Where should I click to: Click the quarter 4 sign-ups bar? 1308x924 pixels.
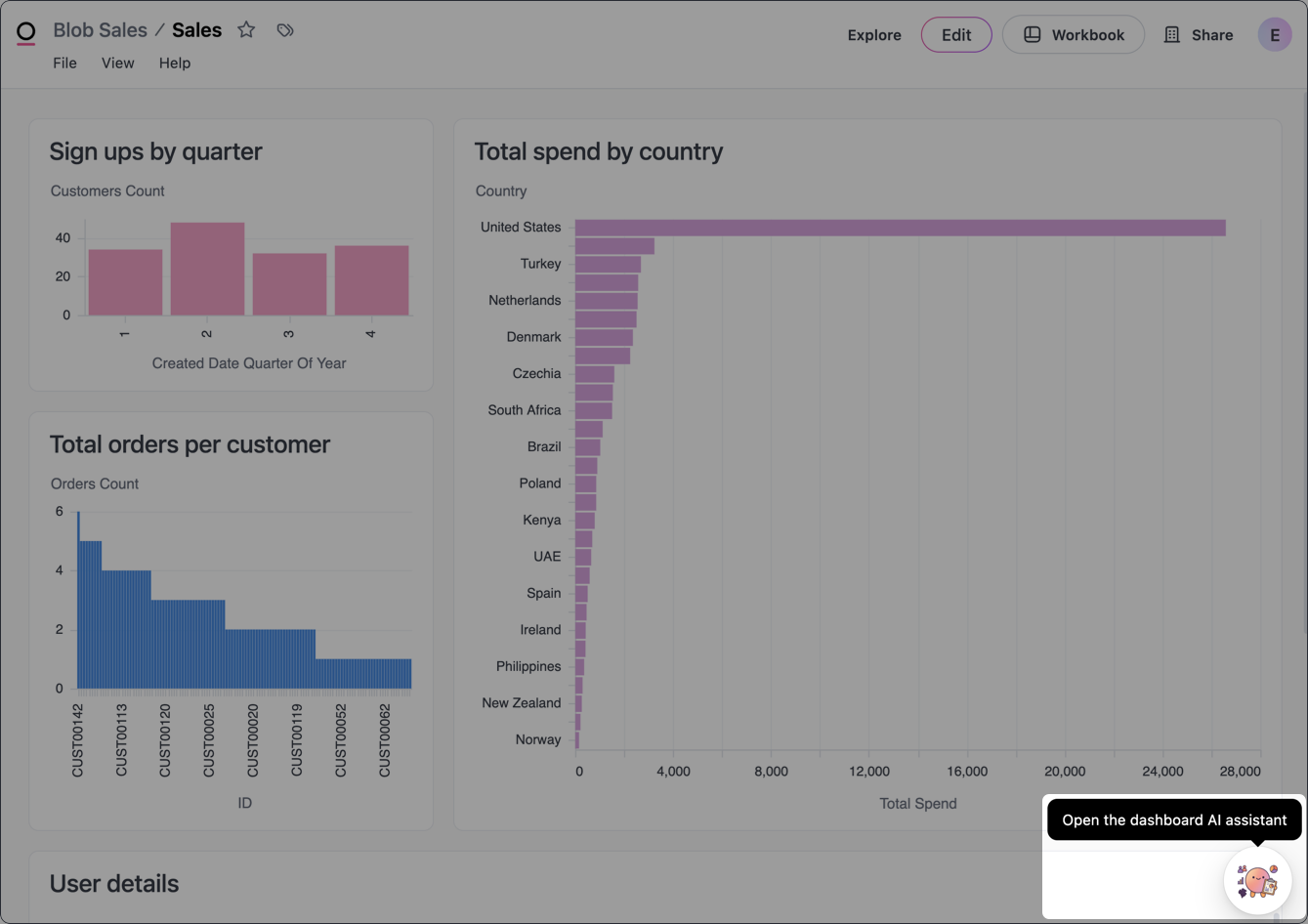(371, 281)
